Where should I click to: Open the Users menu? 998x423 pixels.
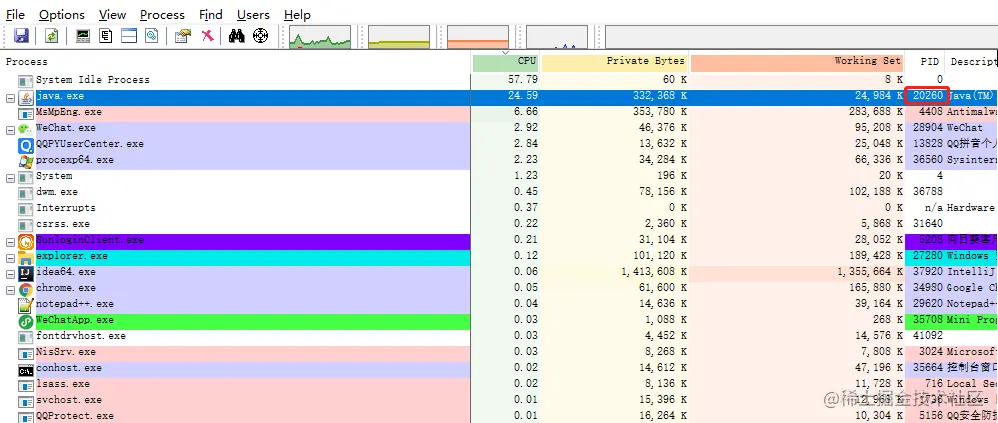tap(253, 14)
